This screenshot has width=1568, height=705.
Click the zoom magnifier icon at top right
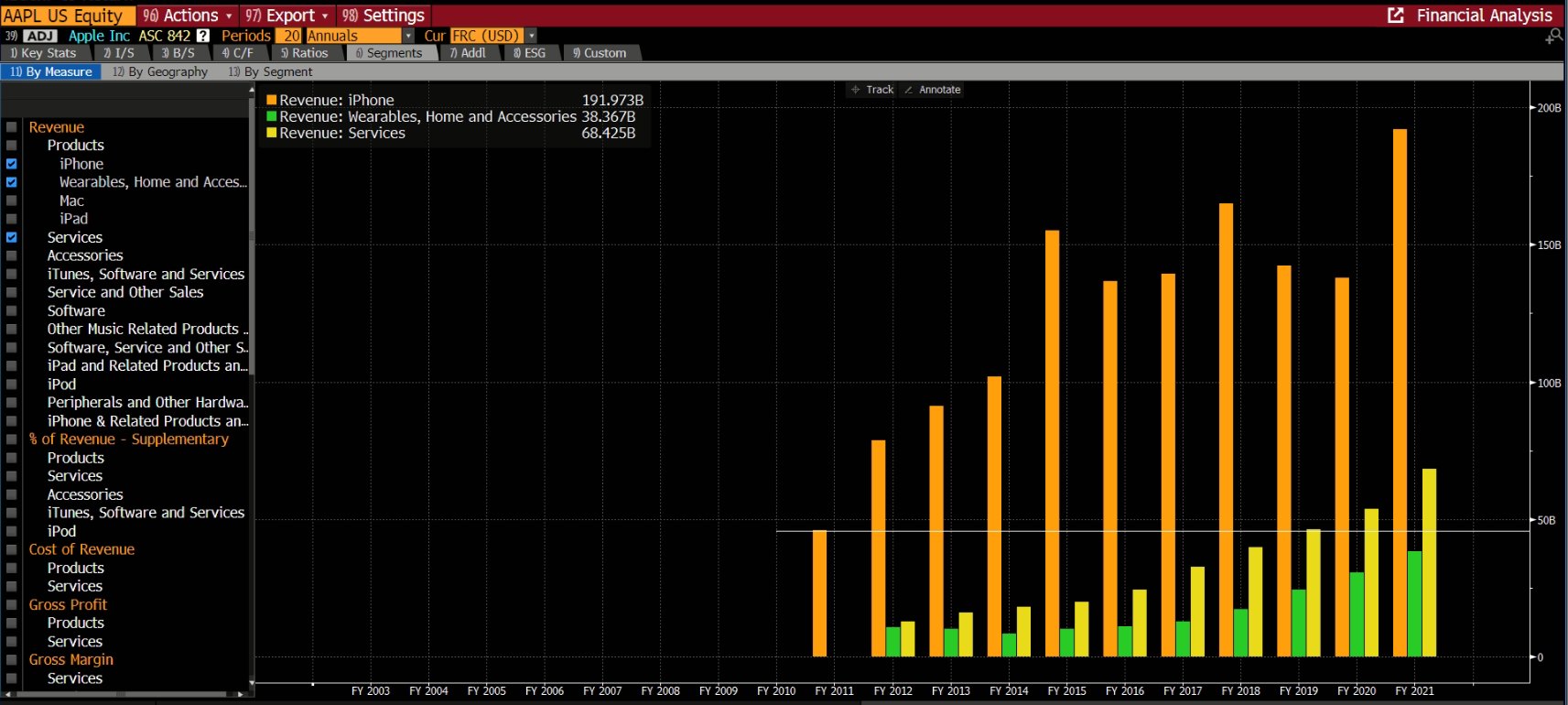click(1553, 37)
